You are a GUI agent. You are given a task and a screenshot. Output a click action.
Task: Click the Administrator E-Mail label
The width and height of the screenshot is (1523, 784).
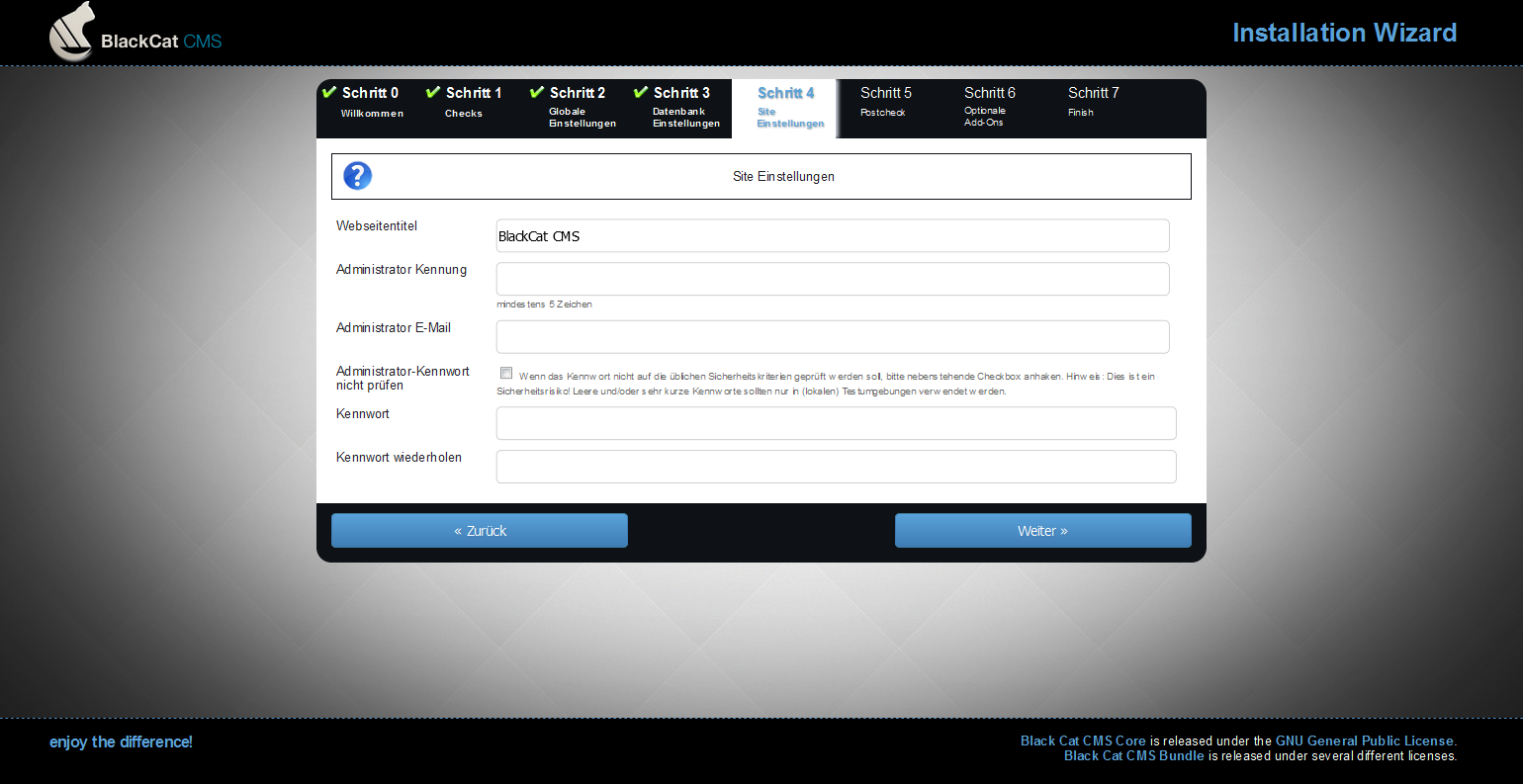click(394, 328)
